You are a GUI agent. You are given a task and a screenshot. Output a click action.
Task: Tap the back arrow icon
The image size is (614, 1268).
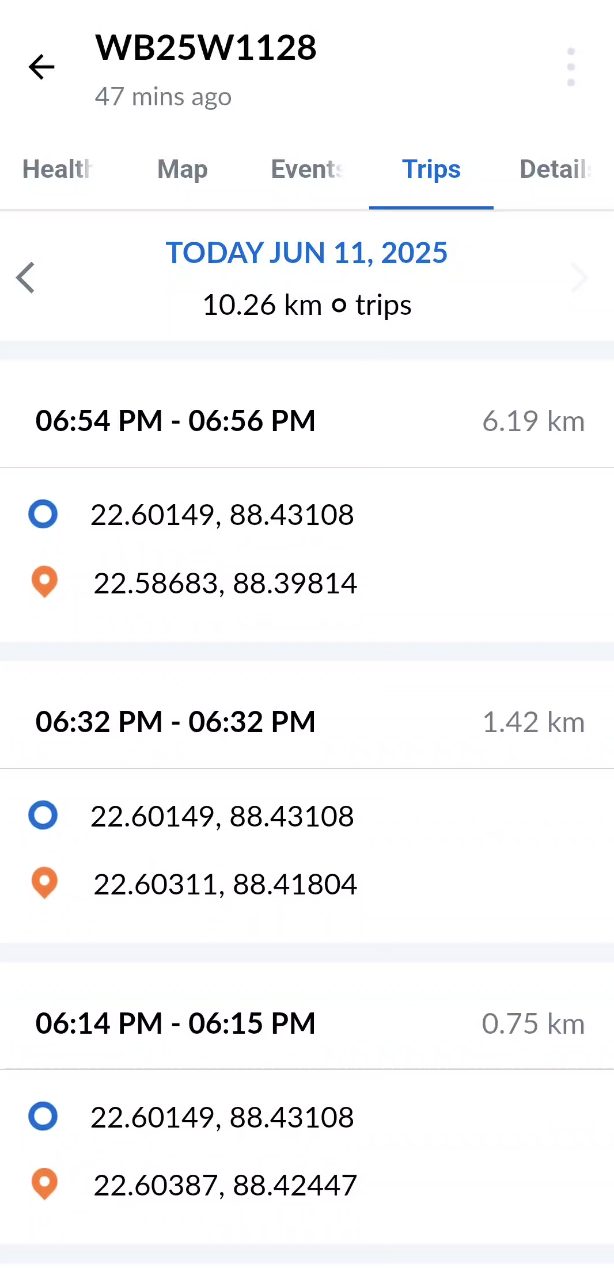tap(42, 67)
